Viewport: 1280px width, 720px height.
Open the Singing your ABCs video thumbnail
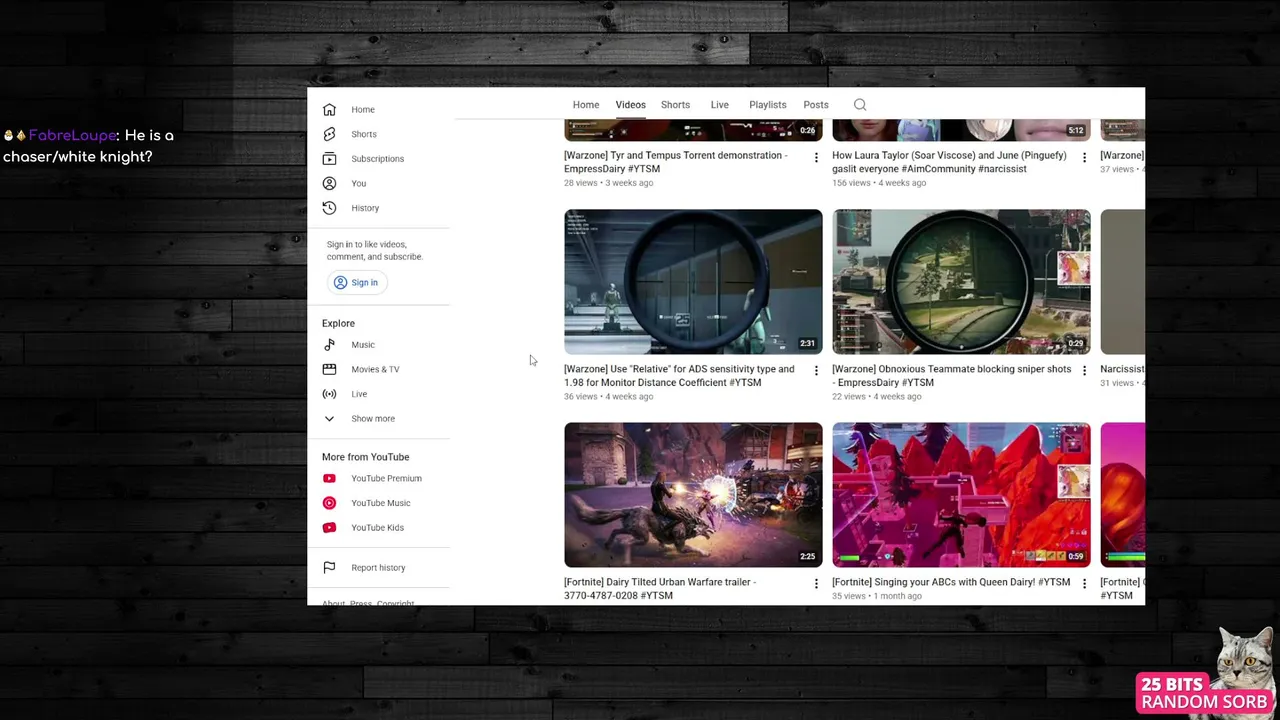pyautogui.click(x=961, y=495)
